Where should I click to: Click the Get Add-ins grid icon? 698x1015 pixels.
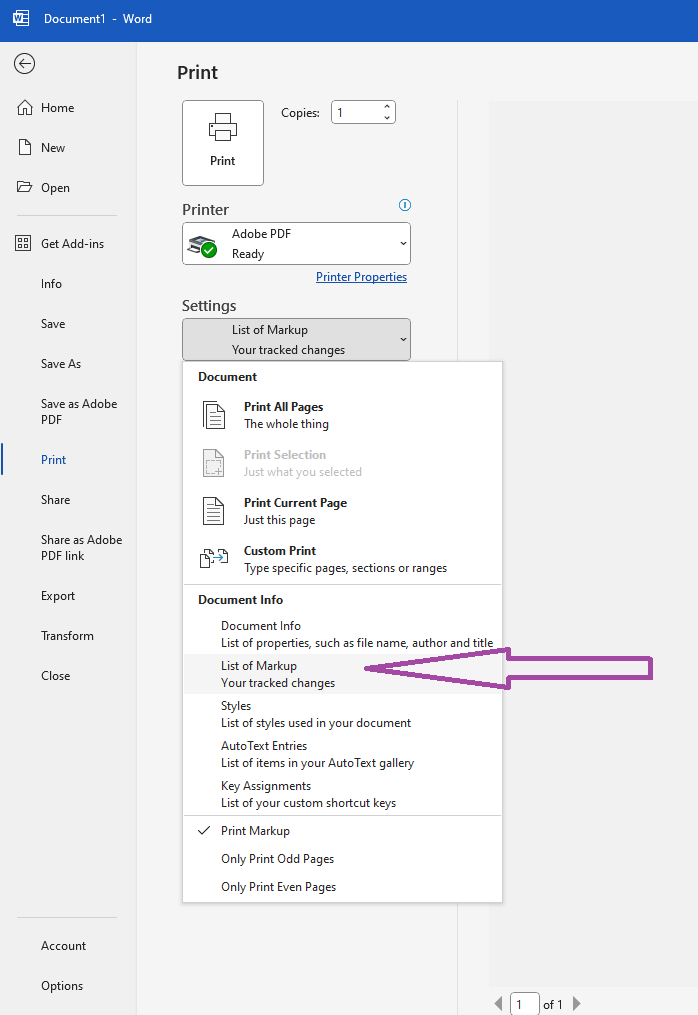tap(23, 243)
